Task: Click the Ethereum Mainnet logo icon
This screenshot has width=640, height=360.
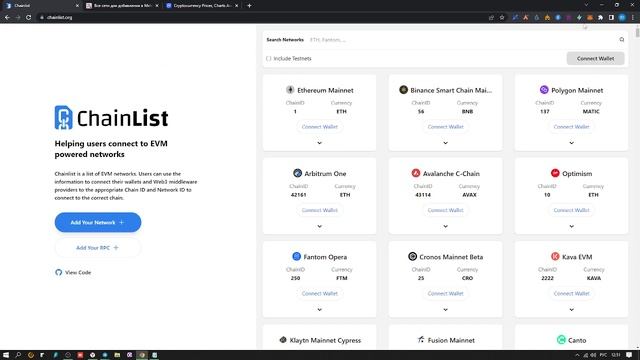Action: [290, 90]
